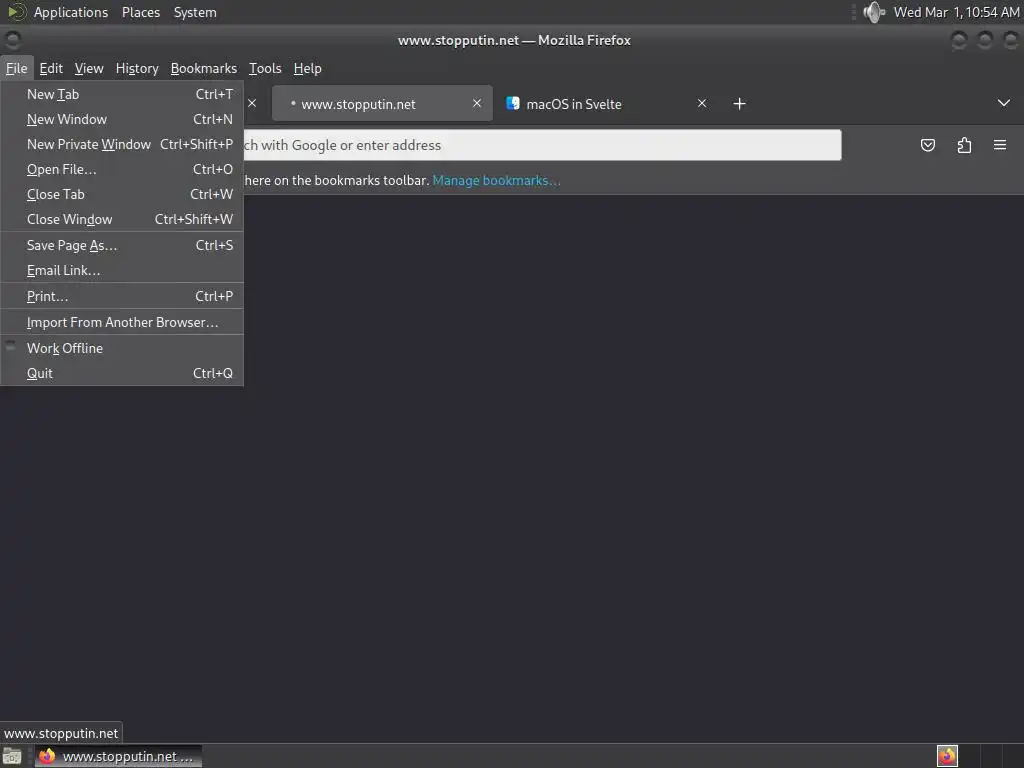Choose Open File… menu entry
The height and width of the screenshot is (768, 1024).
coord(122,169)
